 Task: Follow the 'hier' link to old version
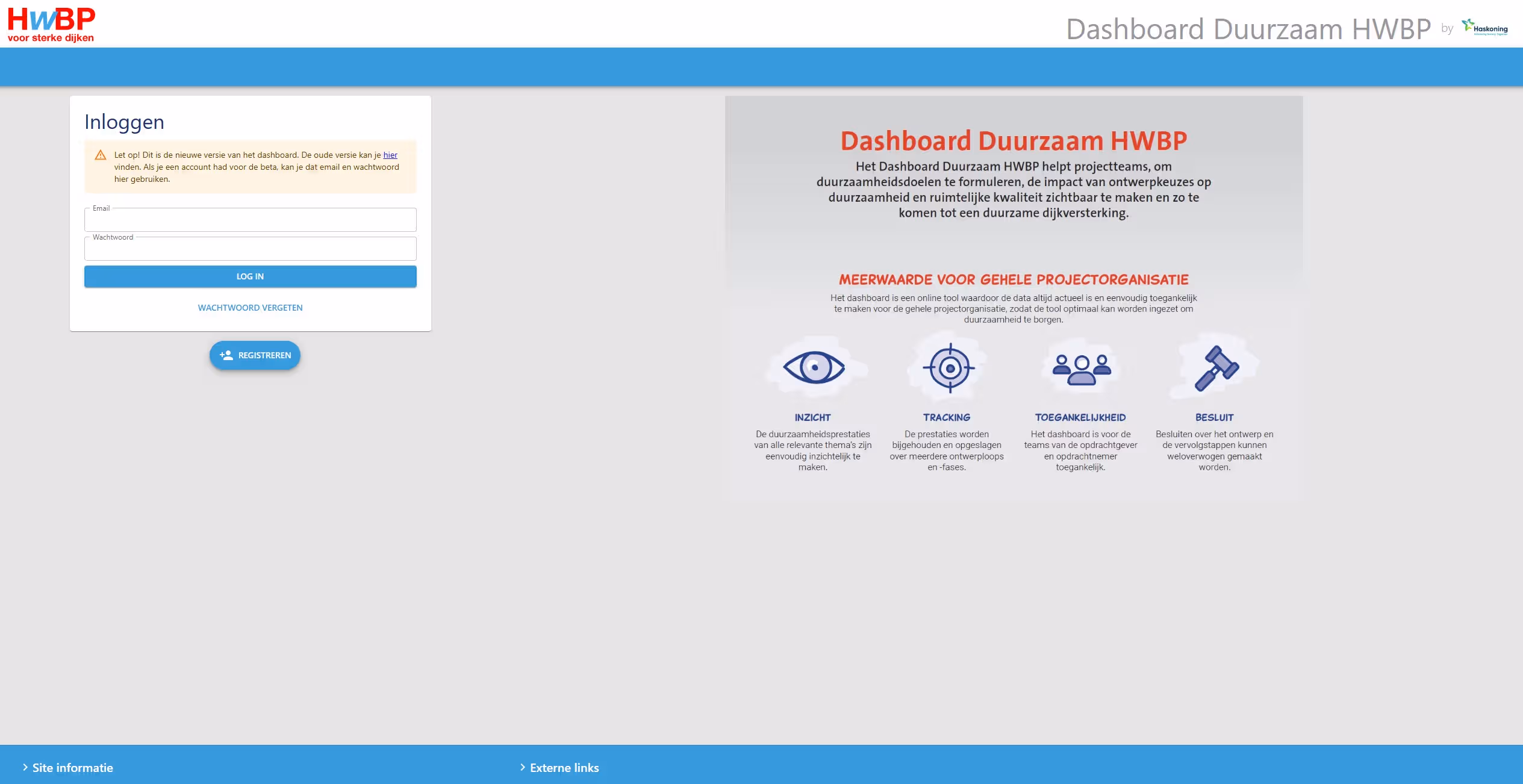(390, 155)
